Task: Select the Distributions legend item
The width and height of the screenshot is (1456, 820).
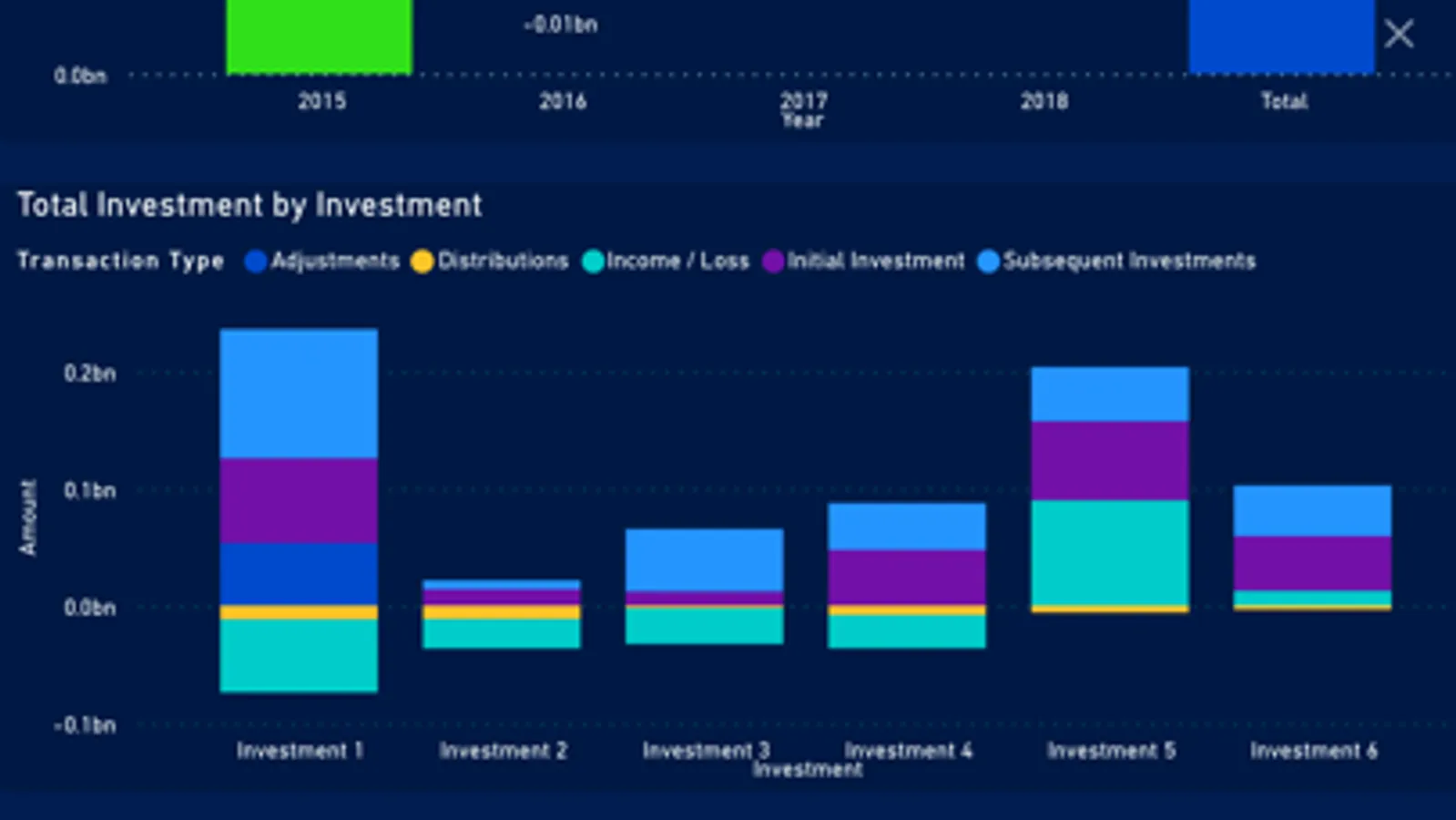Action: pos(490,261)
